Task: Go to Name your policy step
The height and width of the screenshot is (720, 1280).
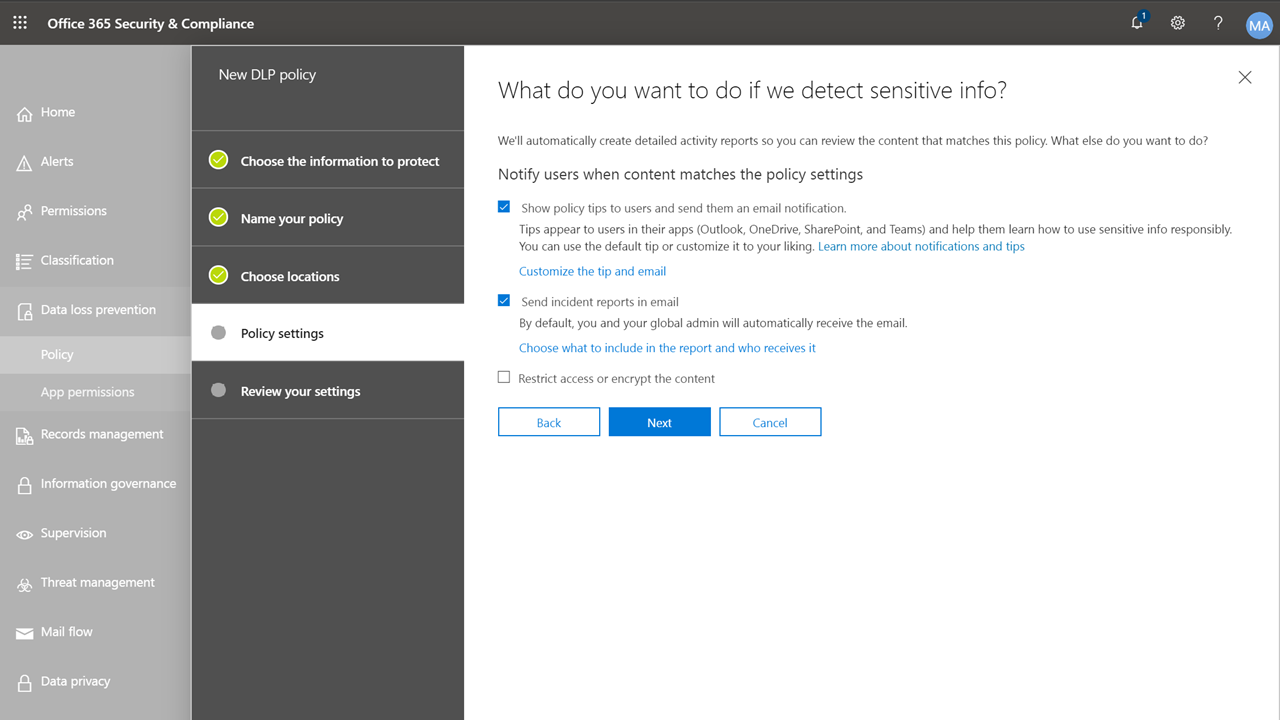Action: (x=328, y=218)
